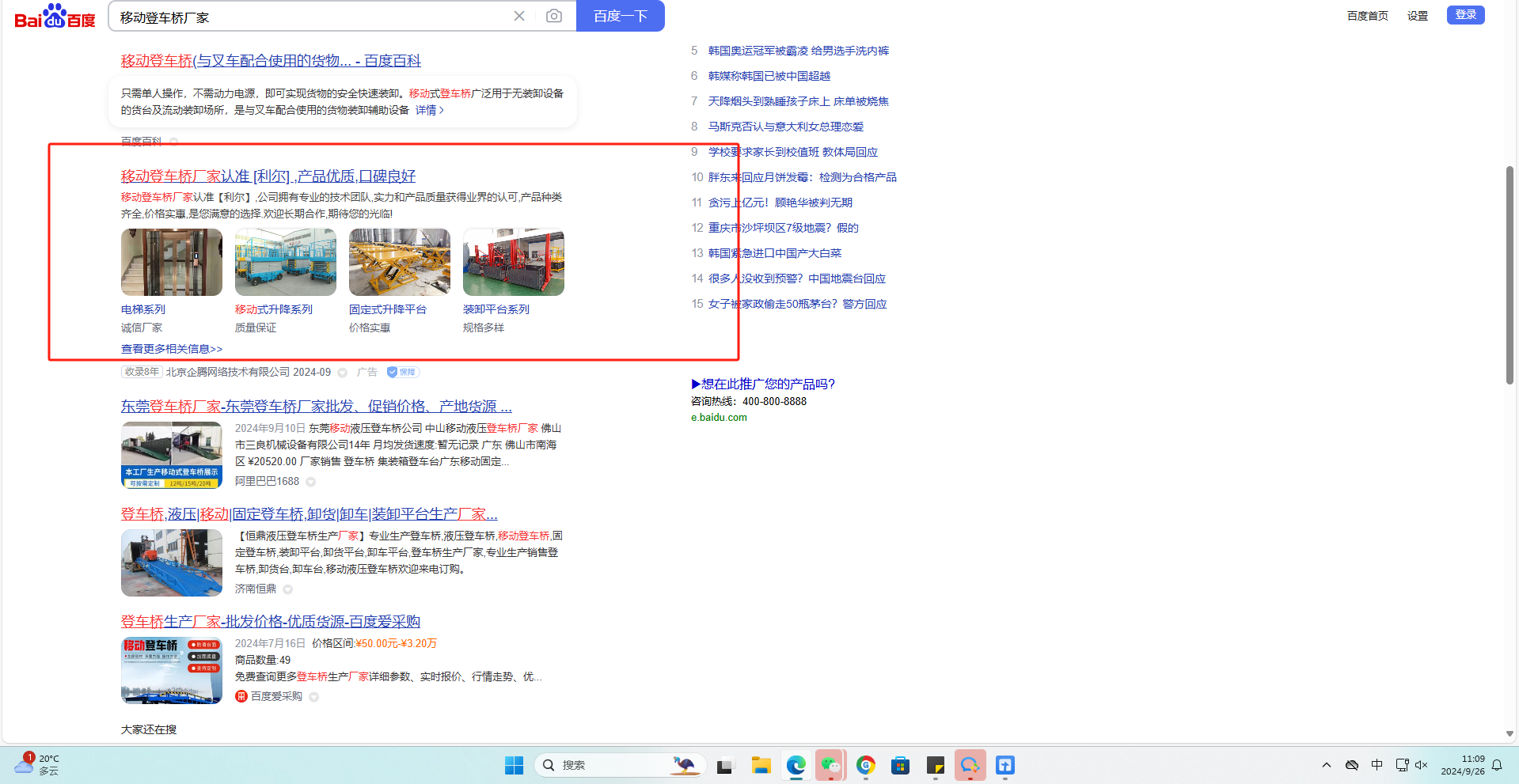The image size is (1519, 784).
Task: Click the red 百度爱采购 source icon
Action: point(241,696)
